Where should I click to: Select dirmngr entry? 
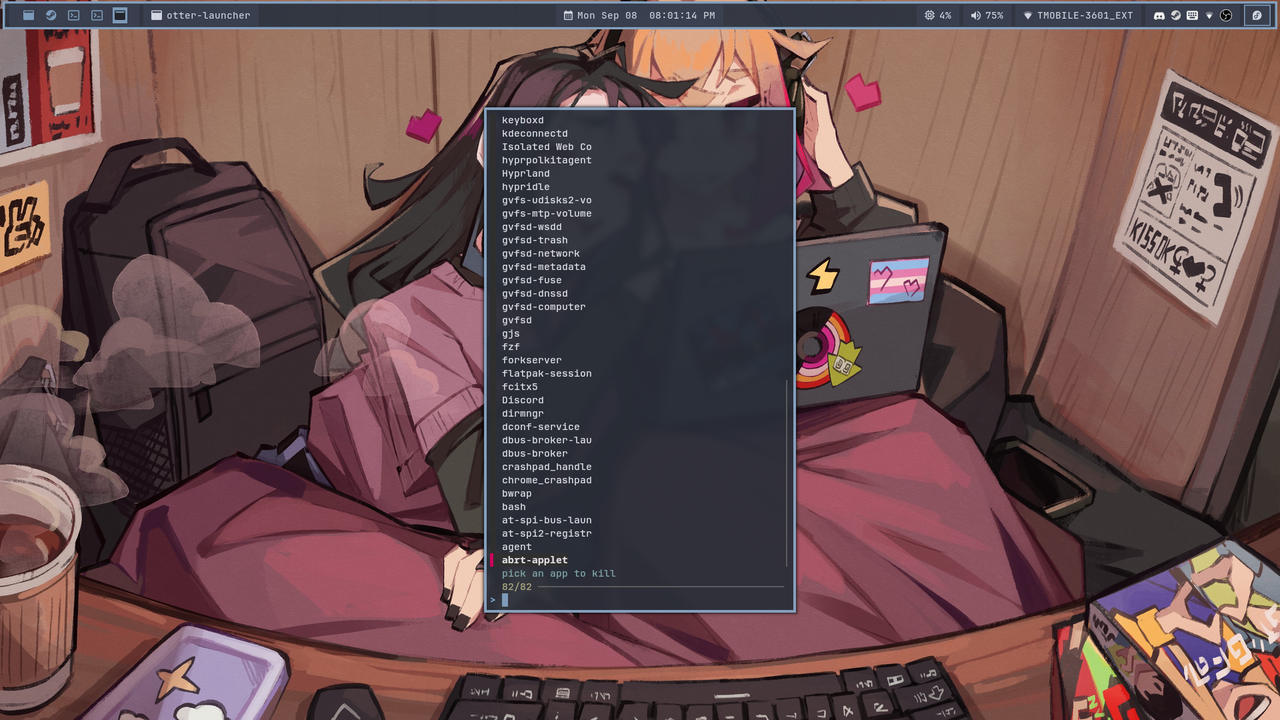(x=523, y=413)
